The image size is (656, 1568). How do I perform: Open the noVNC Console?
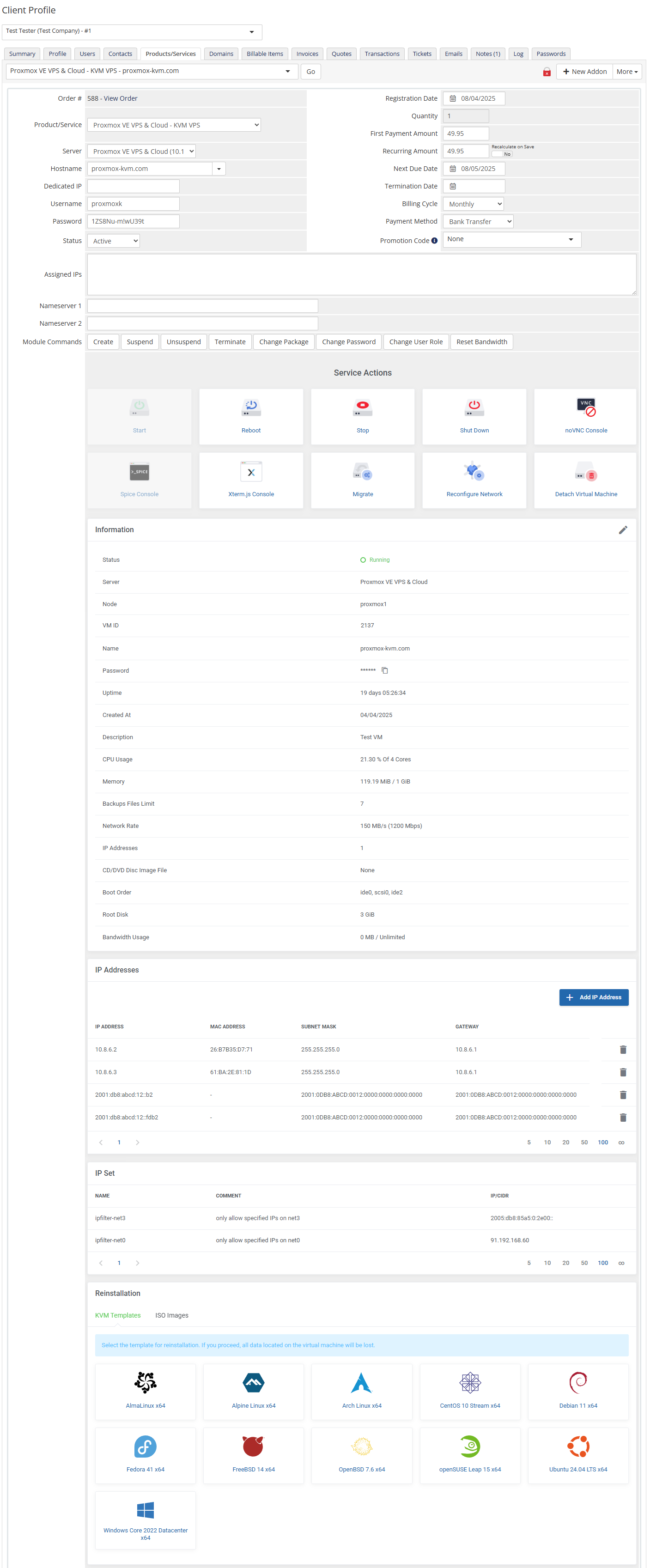pos(585,407)
